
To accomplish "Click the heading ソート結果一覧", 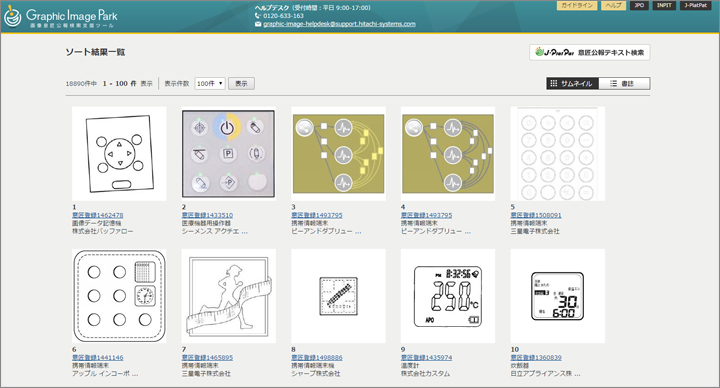I will point(95,52).
